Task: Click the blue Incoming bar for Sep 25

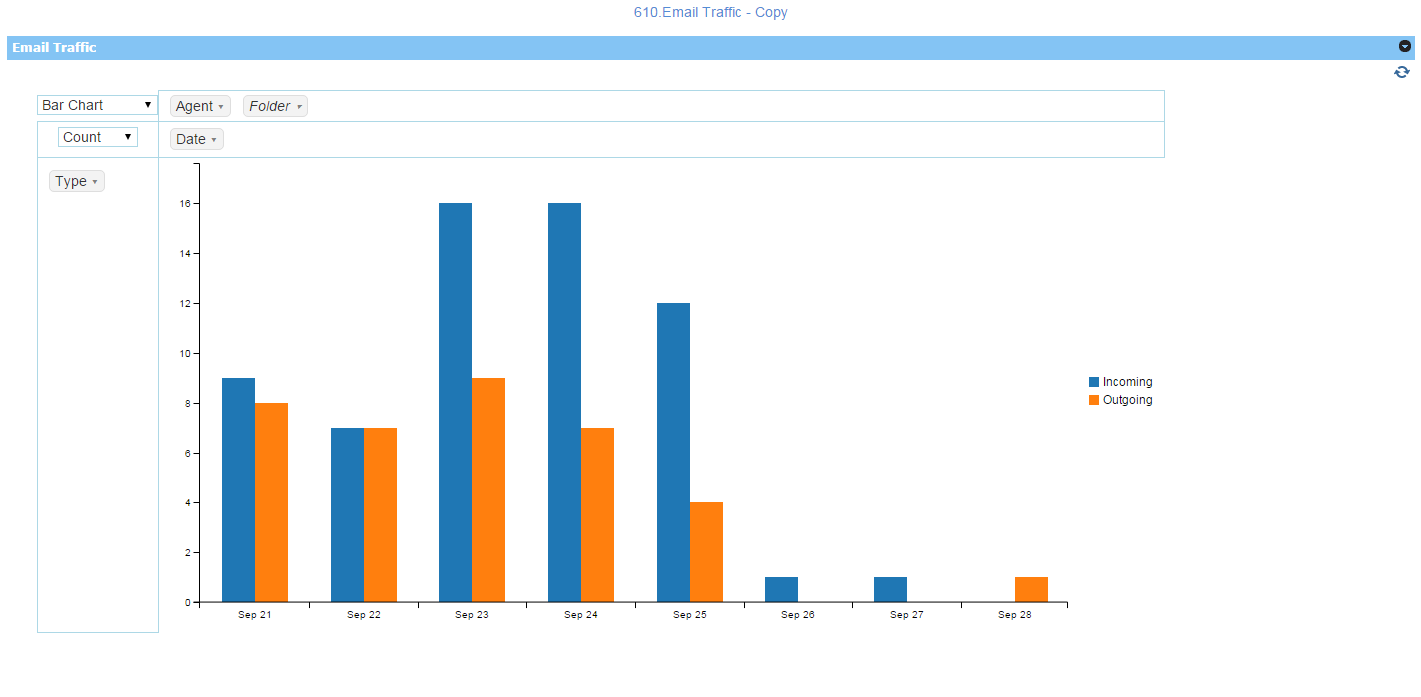Action: tap(673, 452)
